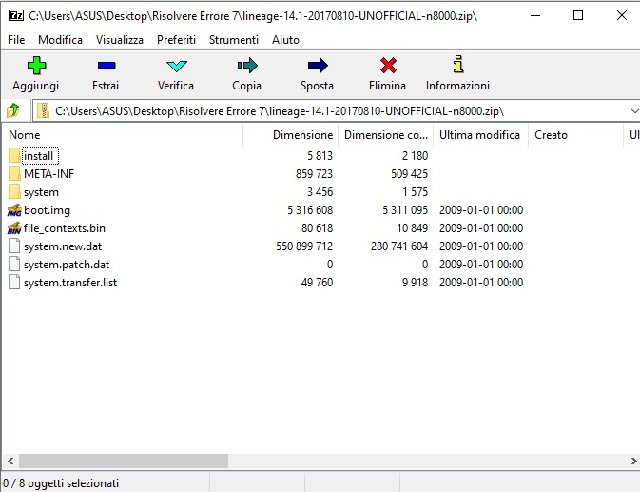
Task: Click the scrollbar right arrow
Action: tap(633, 461)
